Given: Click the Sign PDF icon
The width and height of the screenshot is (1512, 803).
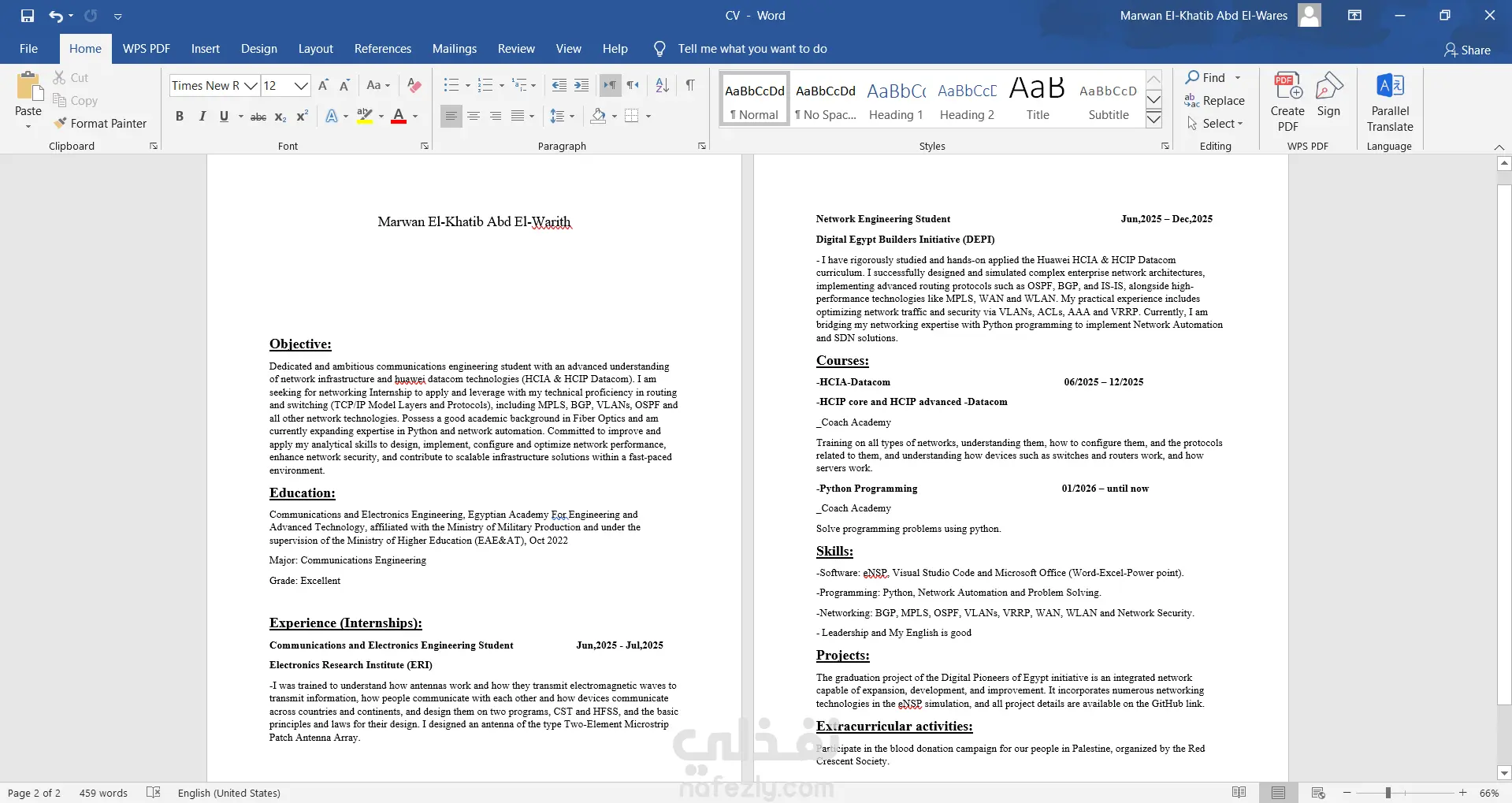Looking at the screenshot, I should pos(1329,95).
